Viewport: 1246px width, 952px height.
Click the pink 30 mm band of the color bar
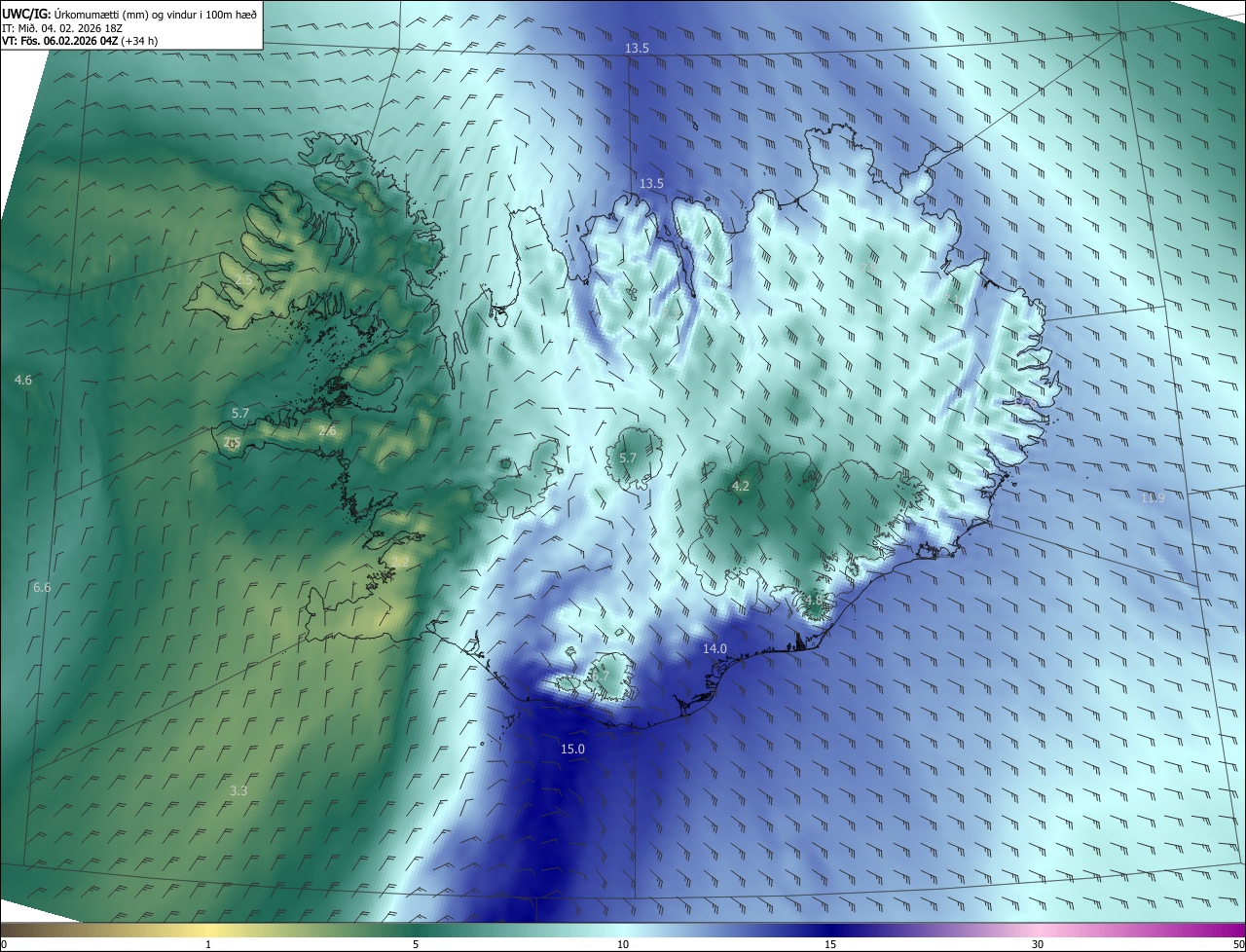click(x=1038, y=930)
